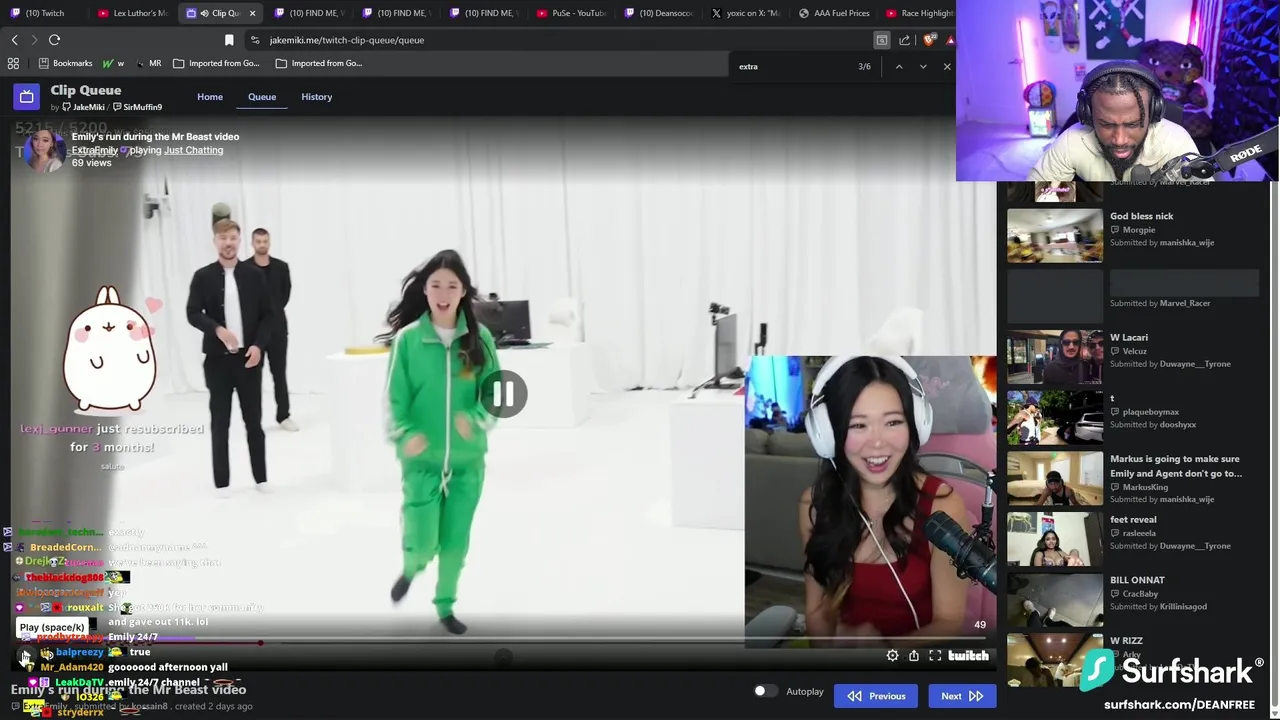The height and width of the screenshot is (720, 1280).
Task: Select the Queue tab
Action: (x=262, y=97)
